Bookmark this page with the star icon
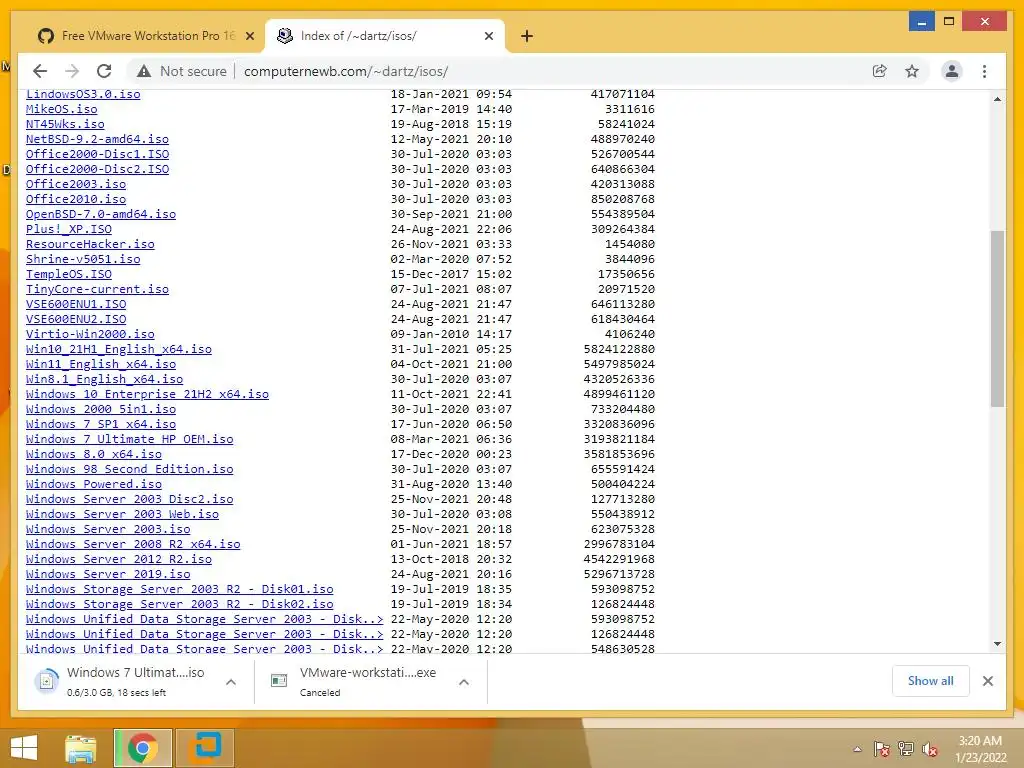The width and height of the screenshot is (1024, 768). pyautogui.click(x=912, y=71)
